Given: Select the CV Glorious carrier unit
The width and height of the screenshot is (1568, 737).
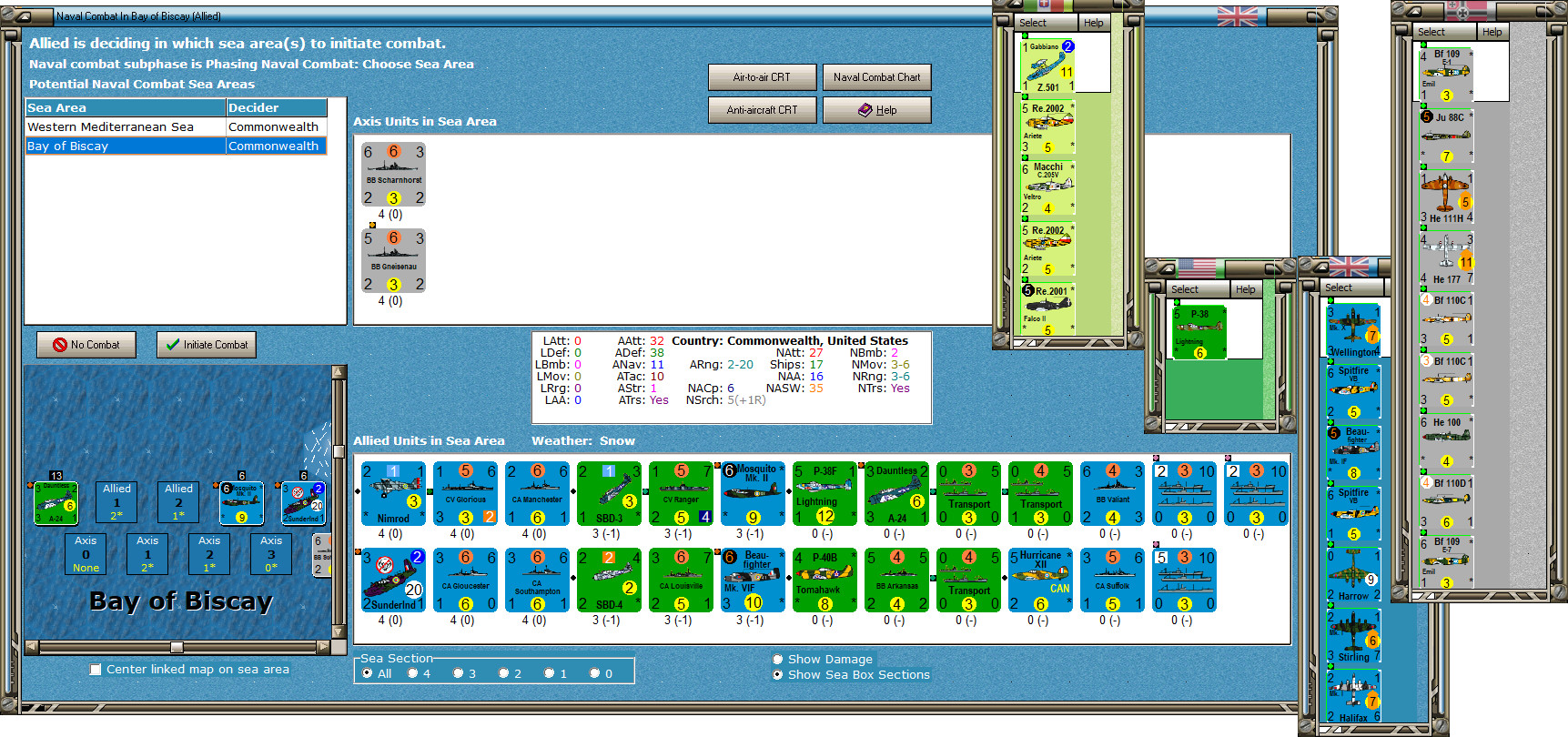Looking at the screenshot, I should (x=465, y=494).
